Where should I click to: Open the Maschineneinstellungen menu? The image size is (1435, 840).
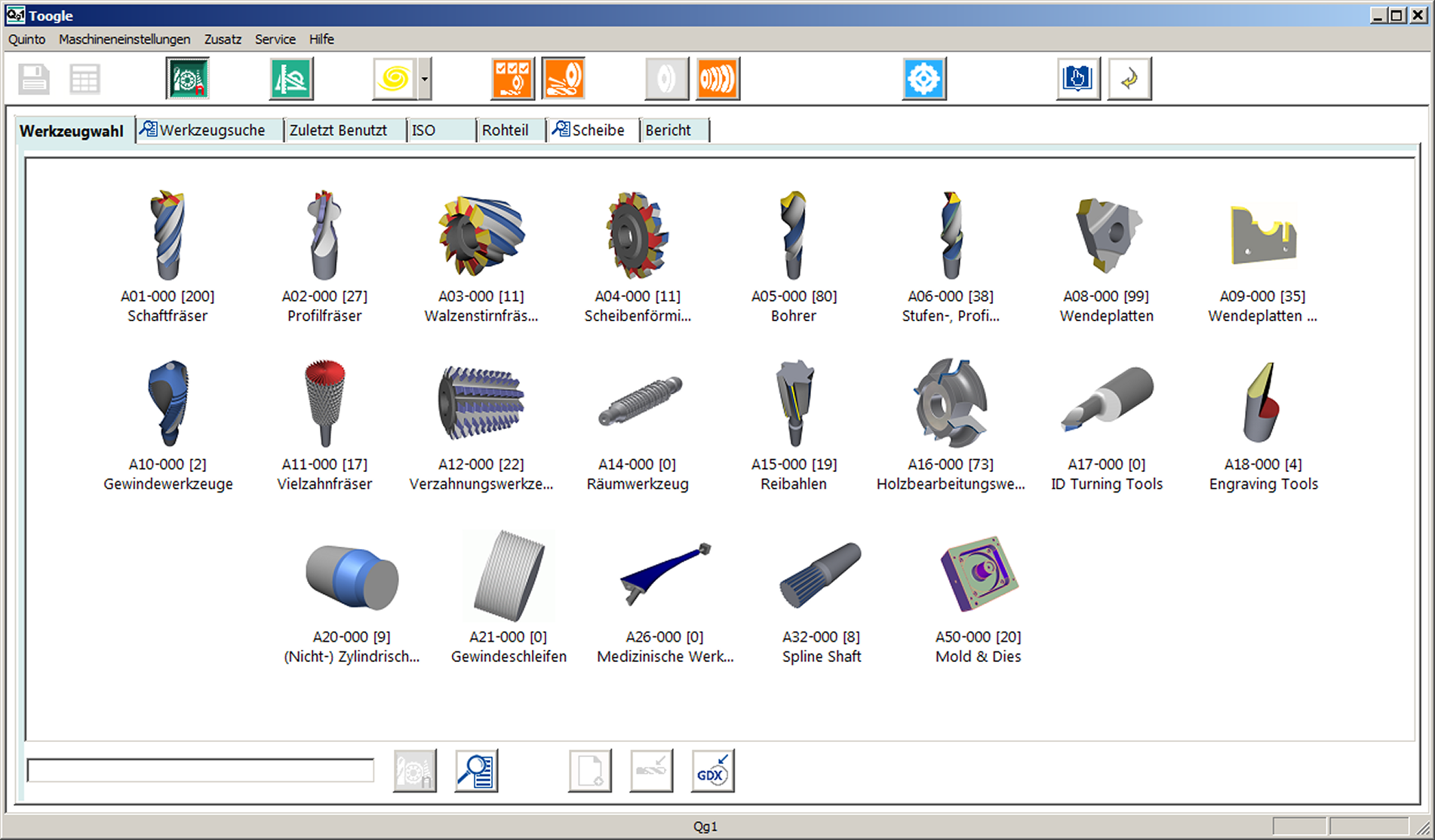click(x=124, y=39)
